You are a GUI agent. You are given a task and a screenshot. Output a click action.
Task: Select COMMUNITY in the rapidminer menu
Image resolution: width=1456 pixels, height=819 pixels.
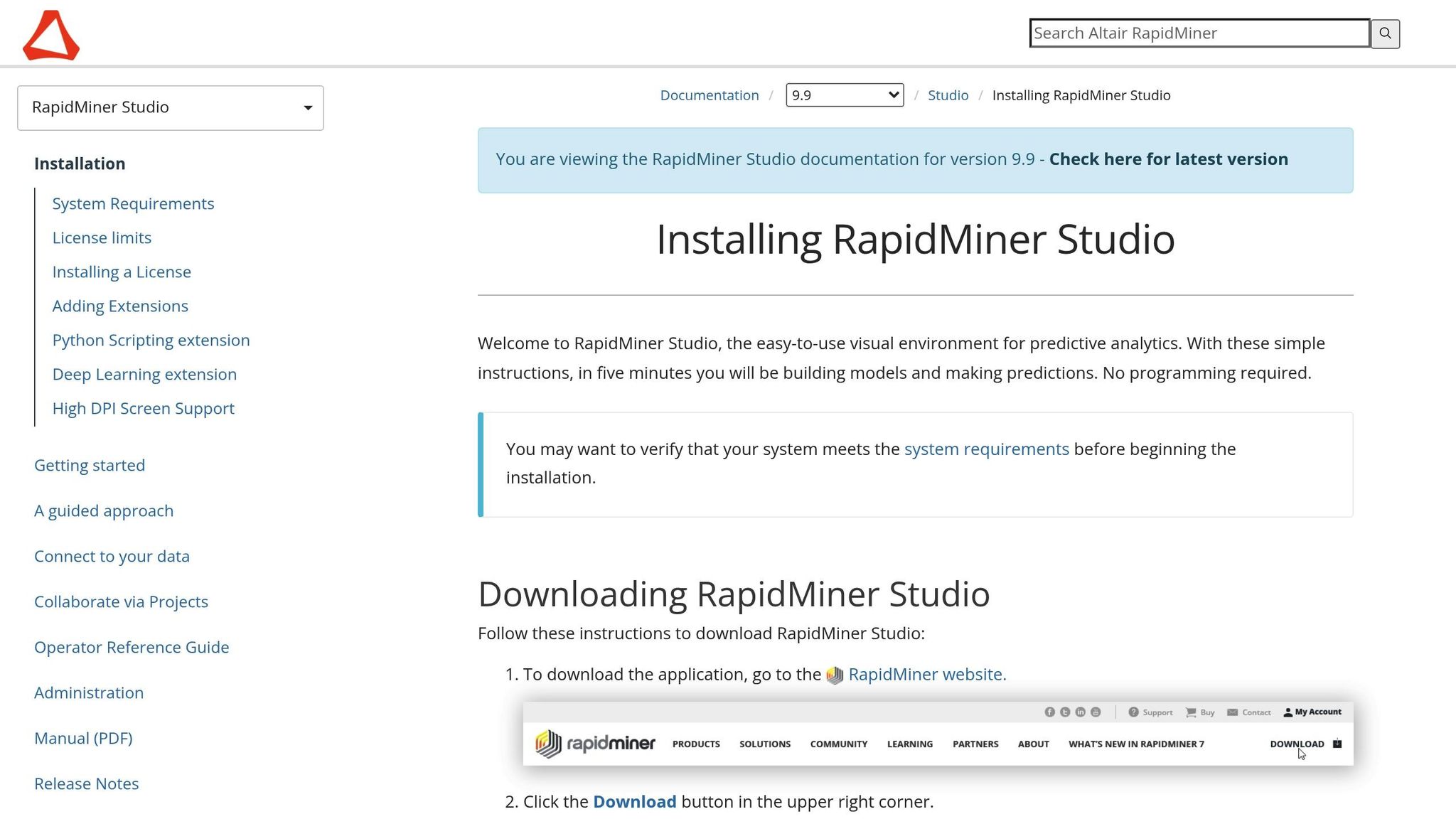(x=838, y=744)
